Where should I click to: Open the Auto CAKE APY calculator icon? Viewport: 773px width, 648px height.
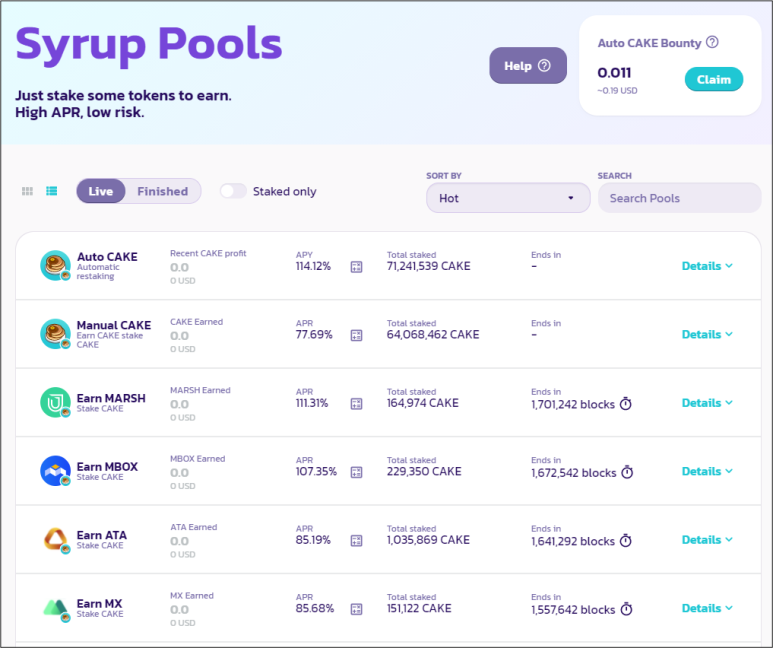[x=356, y=267]
